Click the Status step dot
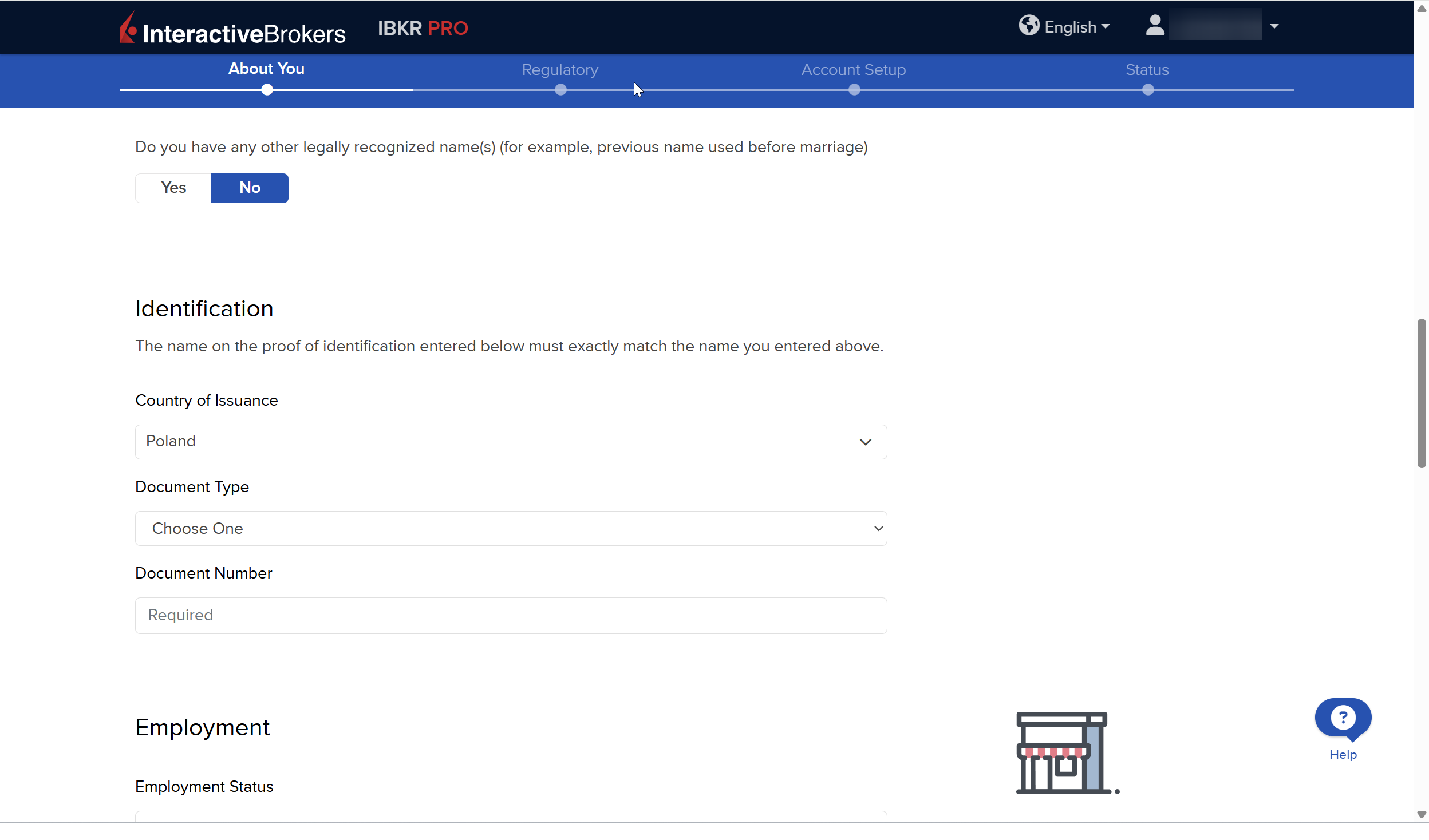This screenshot has width=1429, height=840. pos(1147,90)
